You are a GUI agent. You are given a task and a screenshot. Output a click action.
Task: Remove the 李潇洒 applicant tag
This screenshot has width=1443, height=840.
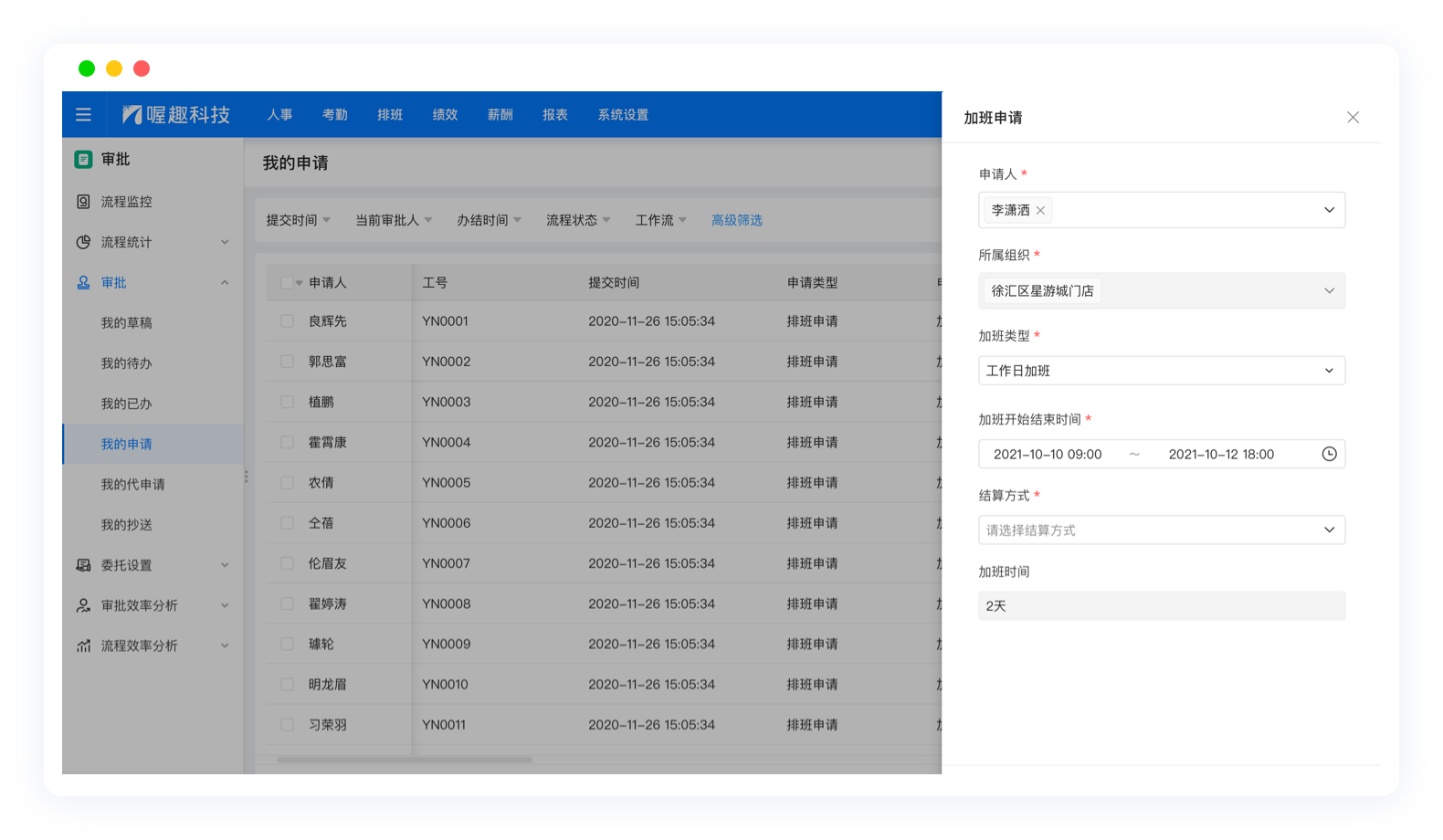[1040, 210]
